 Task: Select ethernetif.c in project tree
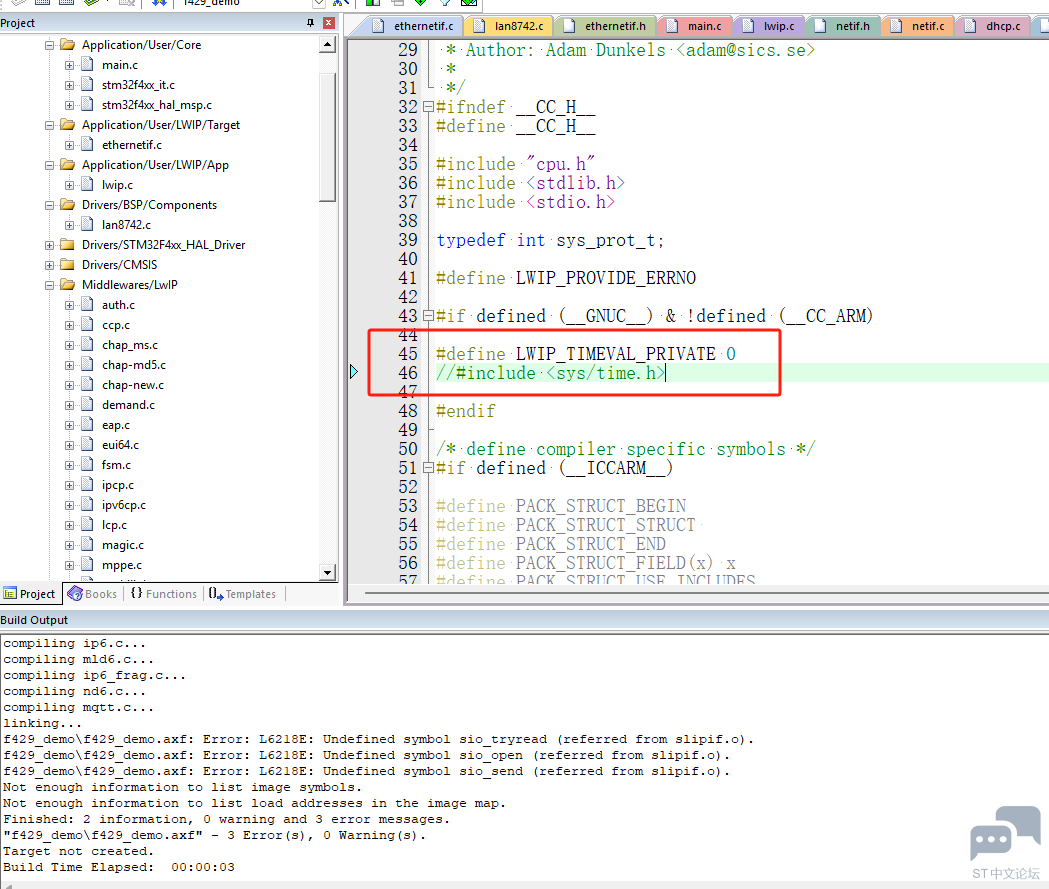click(131, 145)
